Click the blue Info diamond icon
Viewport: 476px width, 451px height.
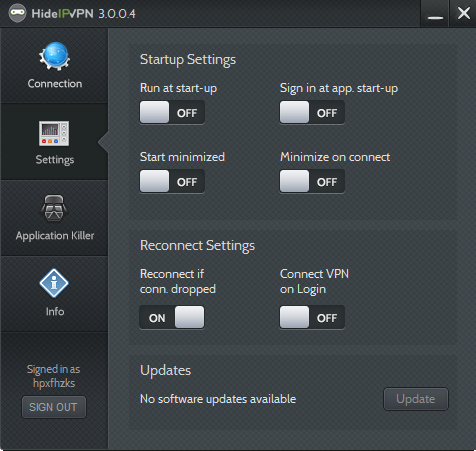54,283
